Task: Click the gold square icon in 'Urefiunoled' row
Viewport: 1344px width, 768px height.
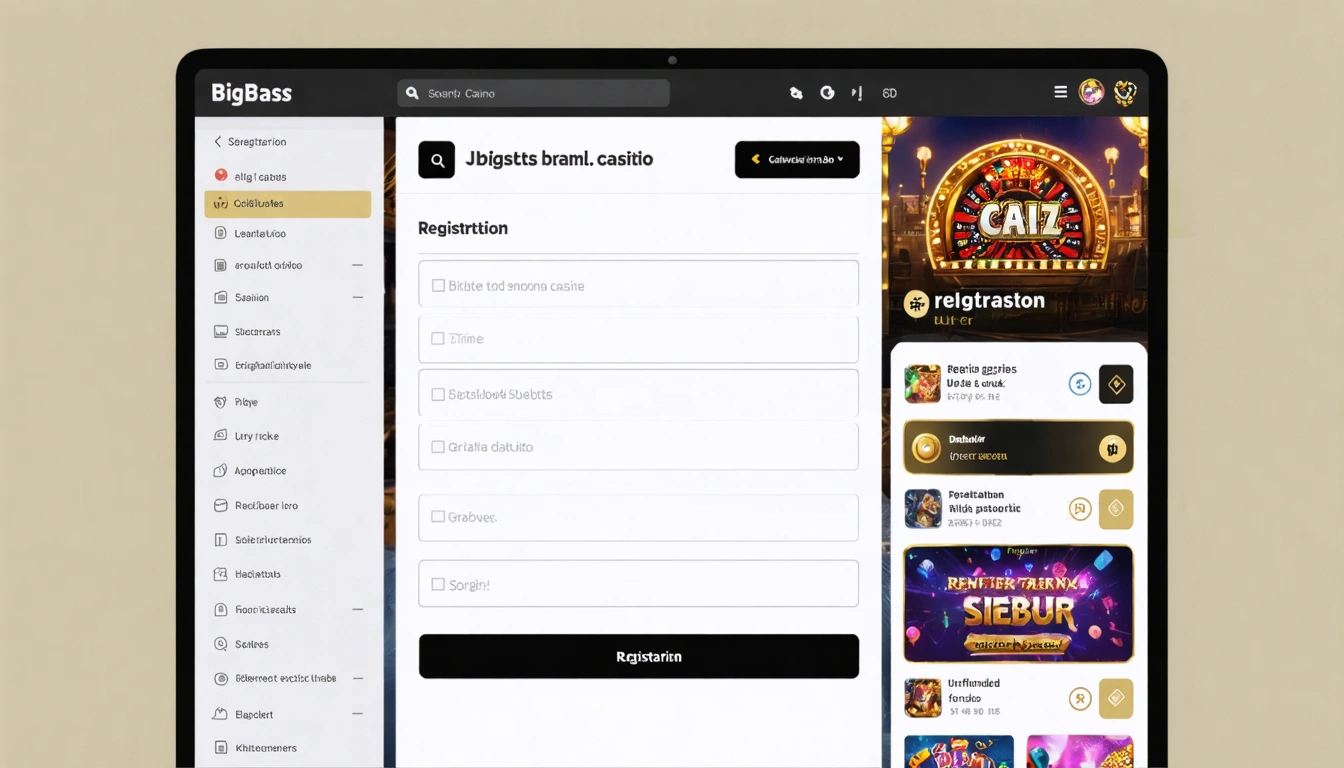Action: point(1116,698)
